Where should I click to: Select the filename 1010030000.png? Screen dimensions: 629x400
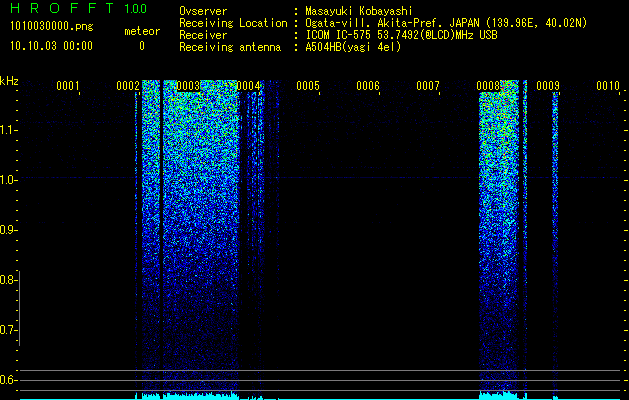click(x=52, y=27)
